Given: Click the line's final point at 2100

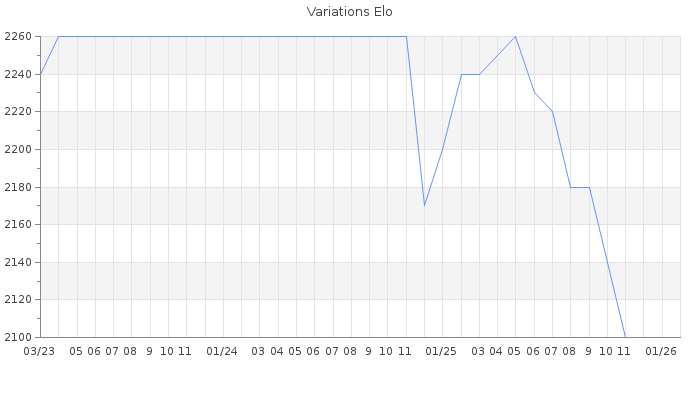Looking at the screenshot, I should click(x=625, y=336).
